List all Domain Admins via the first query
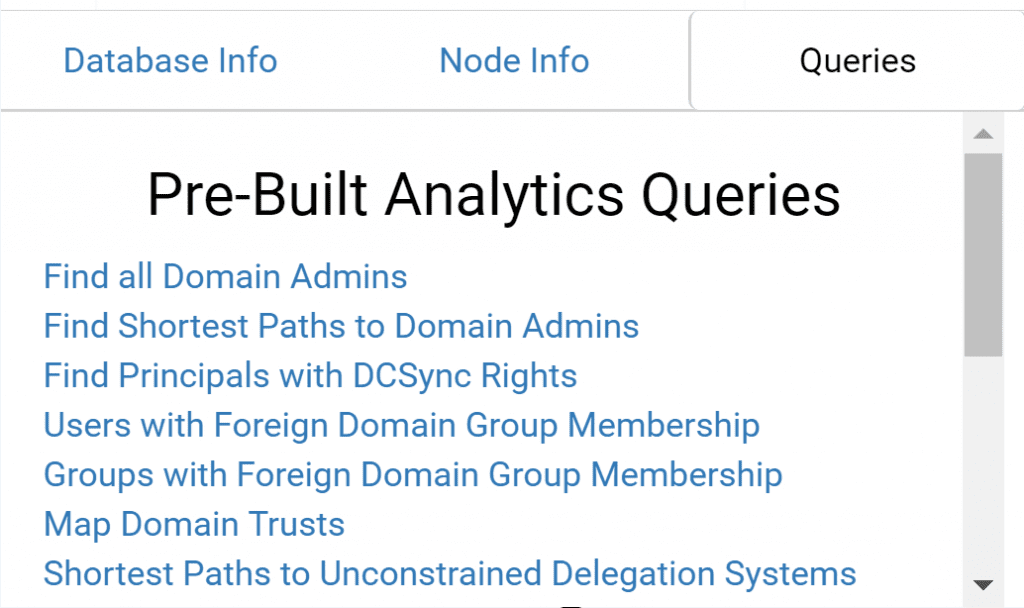Image resolution: width=1024 pixels, height=608 pixels. (x=225, y=276)
